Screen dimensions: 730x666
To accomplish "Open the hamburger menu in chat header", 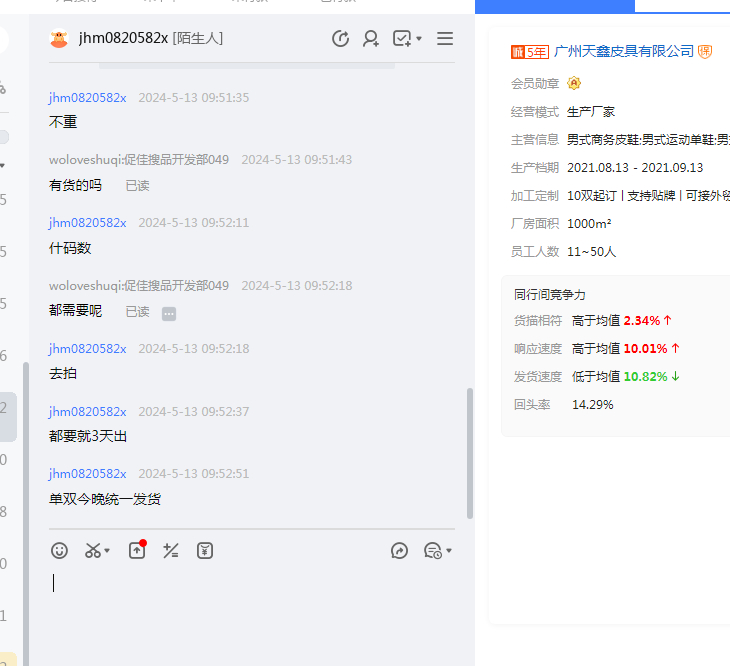I will click(445, 39).
